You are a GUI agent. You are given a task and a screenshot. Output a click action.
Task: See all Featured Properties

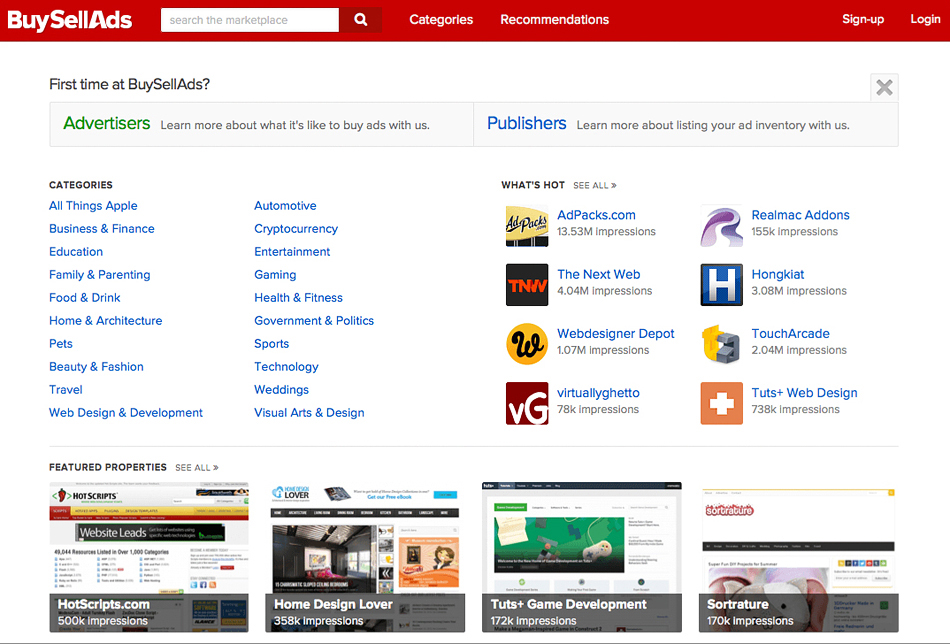pyautogui.click(x=197, y=468)
